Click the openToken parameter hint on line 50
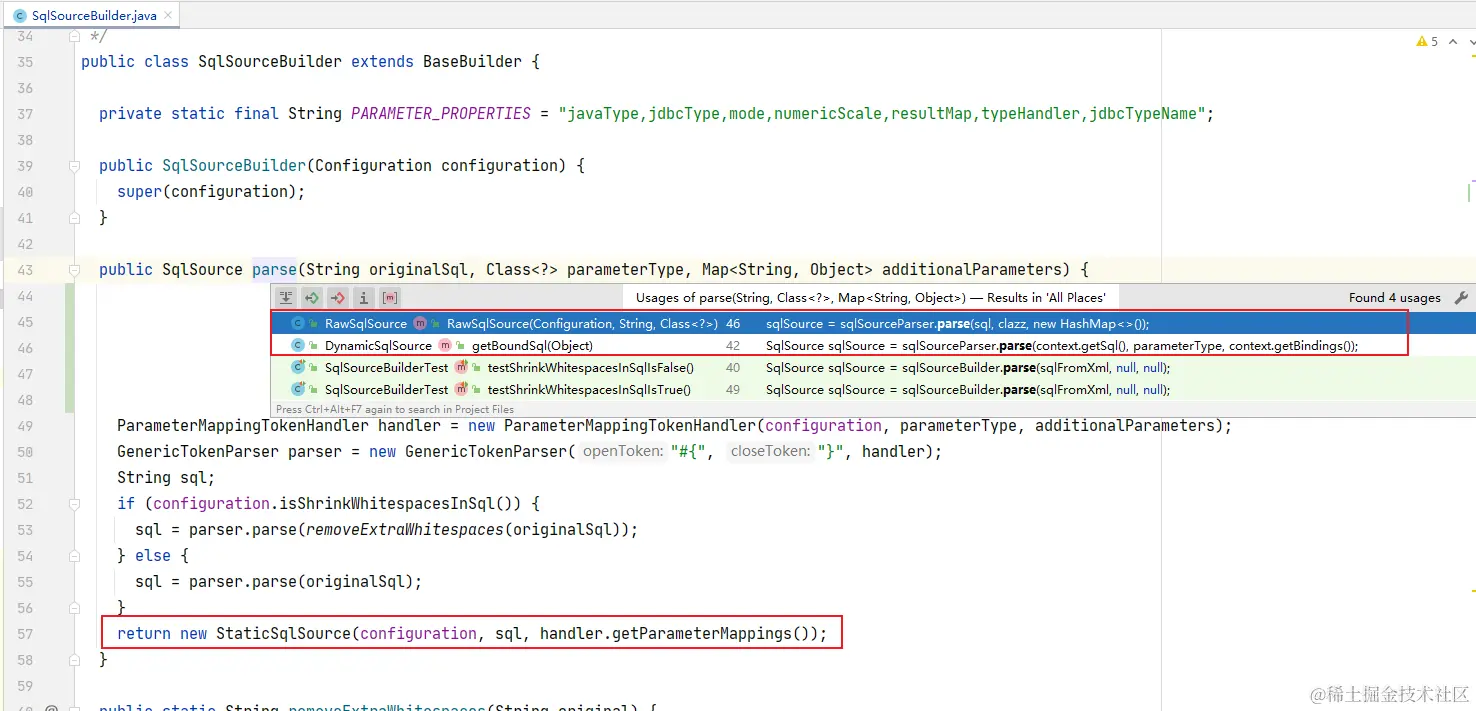The width and height of the screenshot is (1476, 711). point(625,452)
